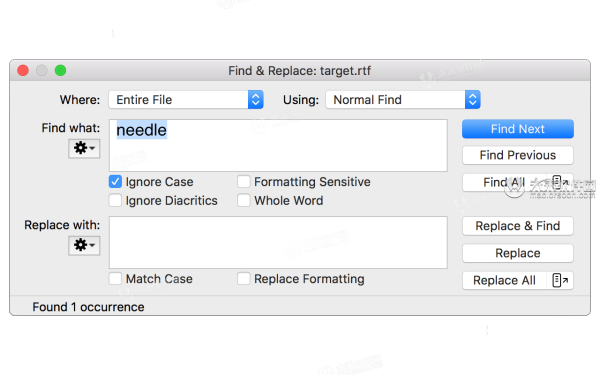The image size is (600, 375).
Task: Click the Find Previous button
Action: click(x=518, y=155)
